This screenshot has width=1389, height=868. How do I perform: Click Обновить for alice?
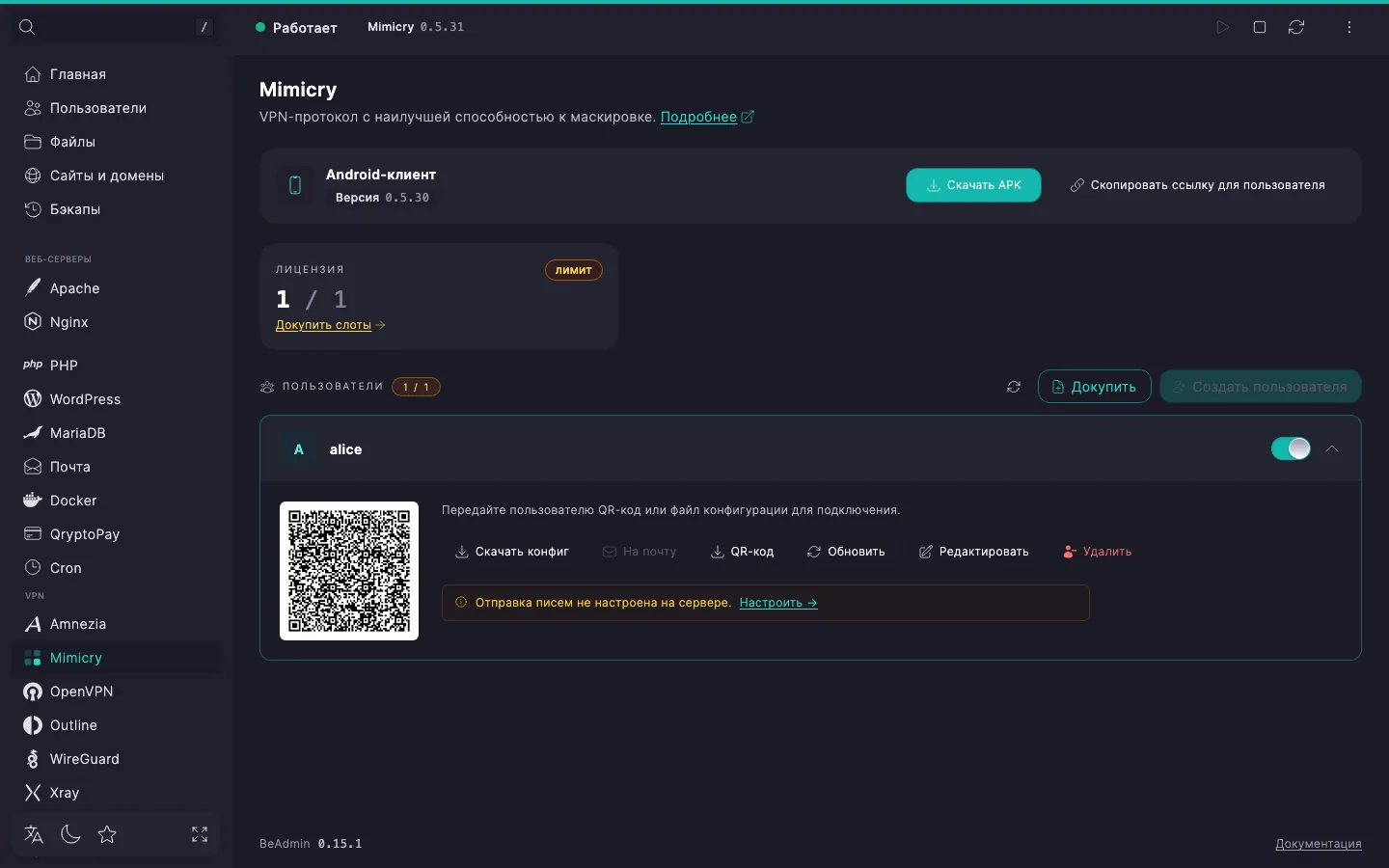click(846, 552)
